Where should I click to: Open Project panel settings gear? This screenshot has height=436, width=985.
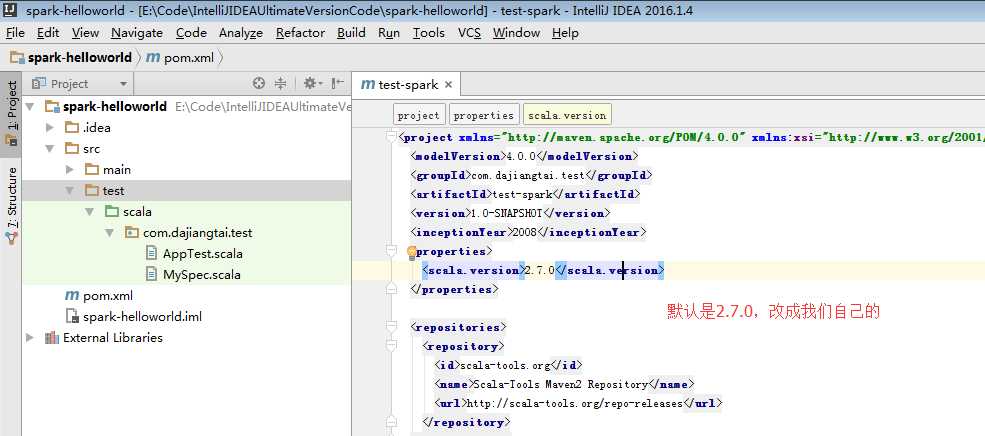coord(312,83)
